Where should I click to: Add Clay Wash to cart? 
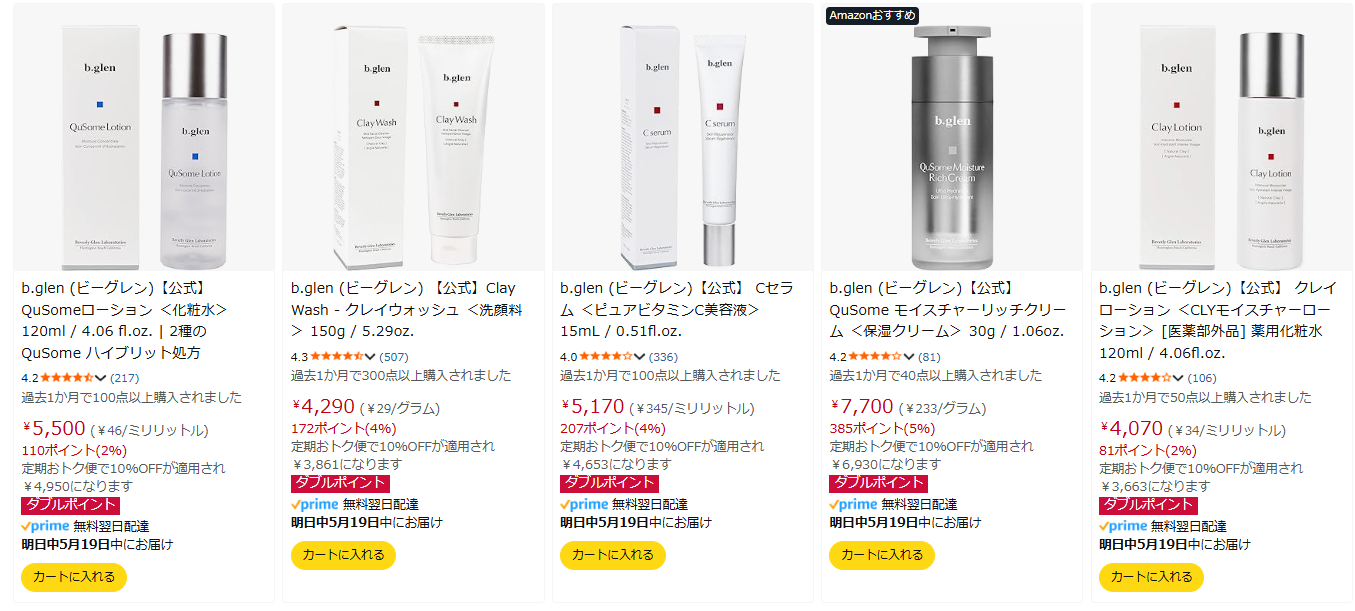(343, 555)
